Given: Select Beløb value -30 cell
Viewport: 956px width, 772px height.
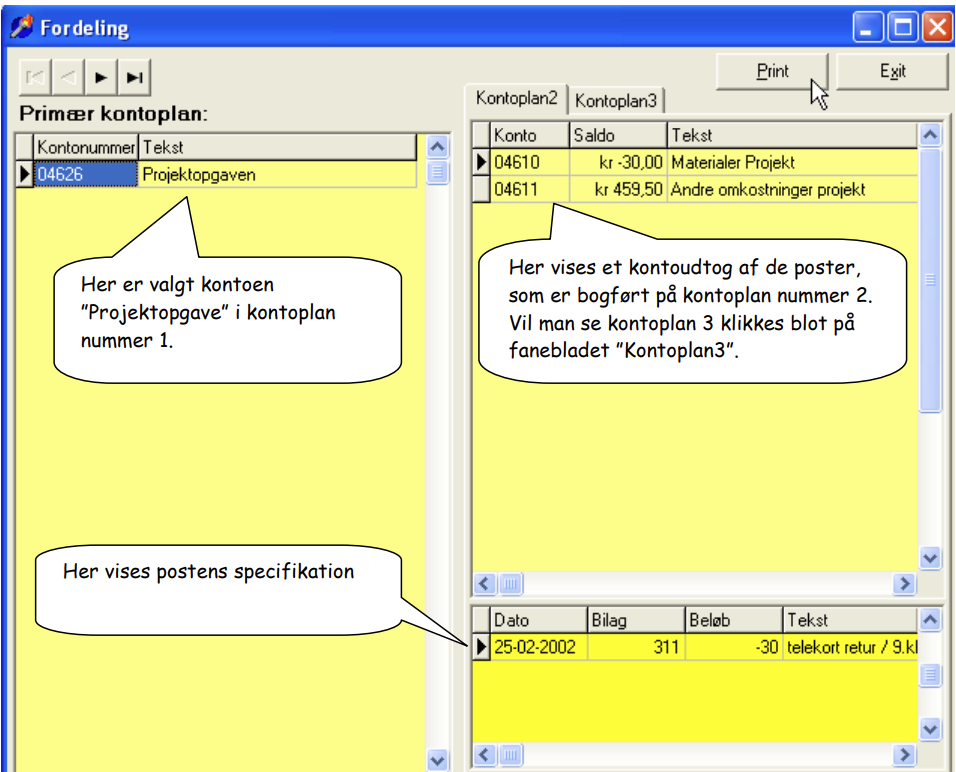Looking at the screenshot, I should [x=734, y=647].
